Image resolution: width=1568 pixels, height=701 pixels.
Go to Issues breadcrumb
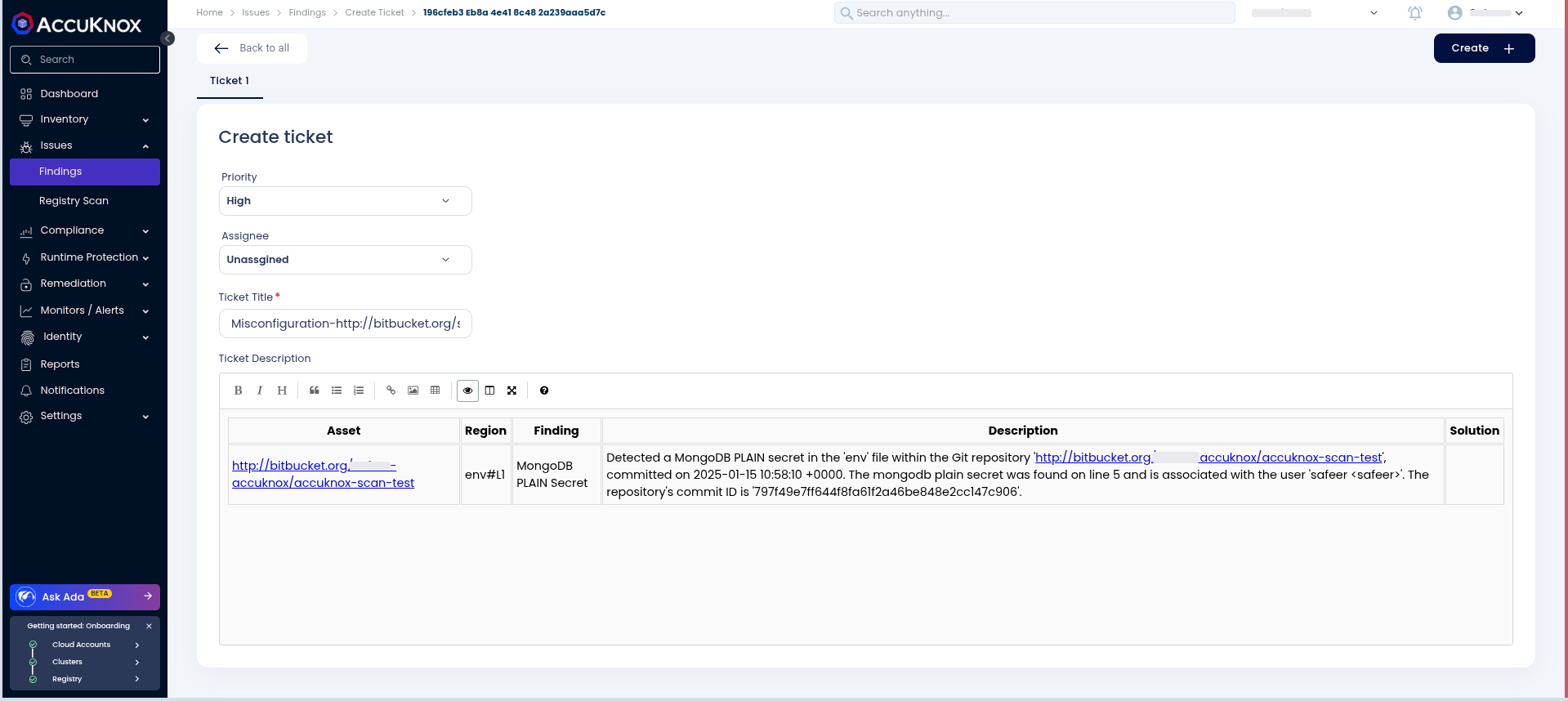pyautogui.click(x=256, y=12)
